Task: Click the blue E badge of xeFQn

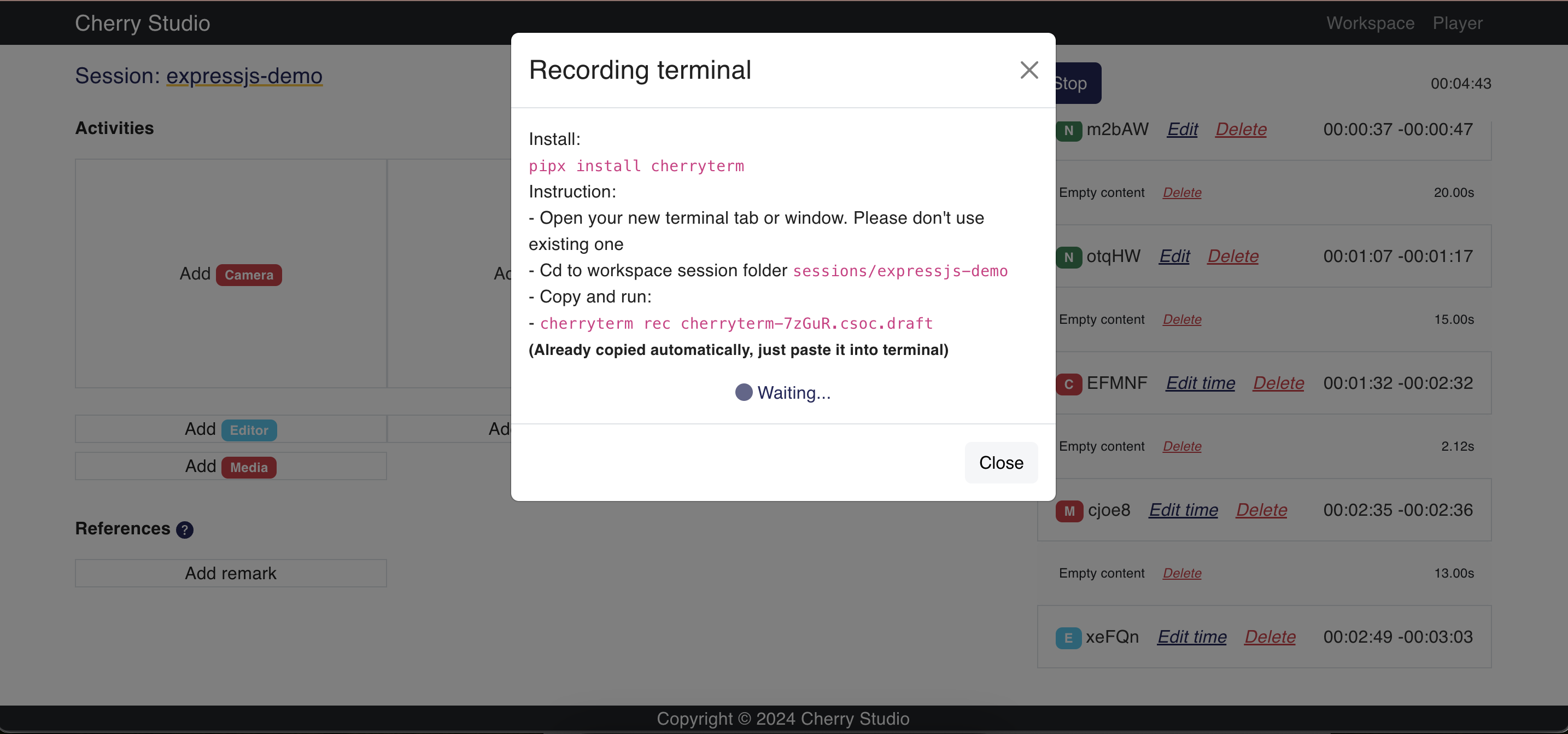Action: pos(1068,638)
